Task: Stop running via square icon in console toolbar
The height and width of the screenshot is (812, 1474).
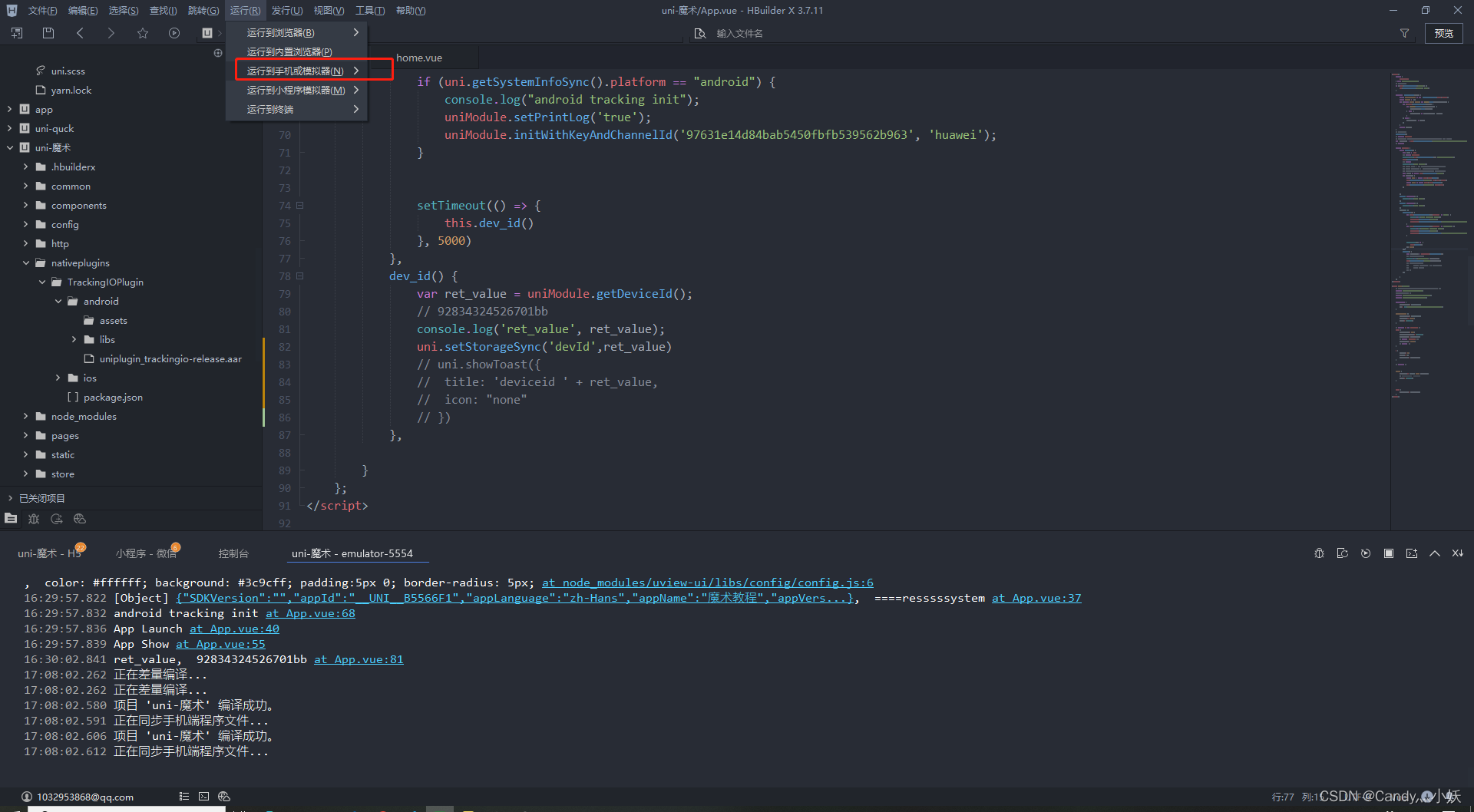Action: 1388,553
